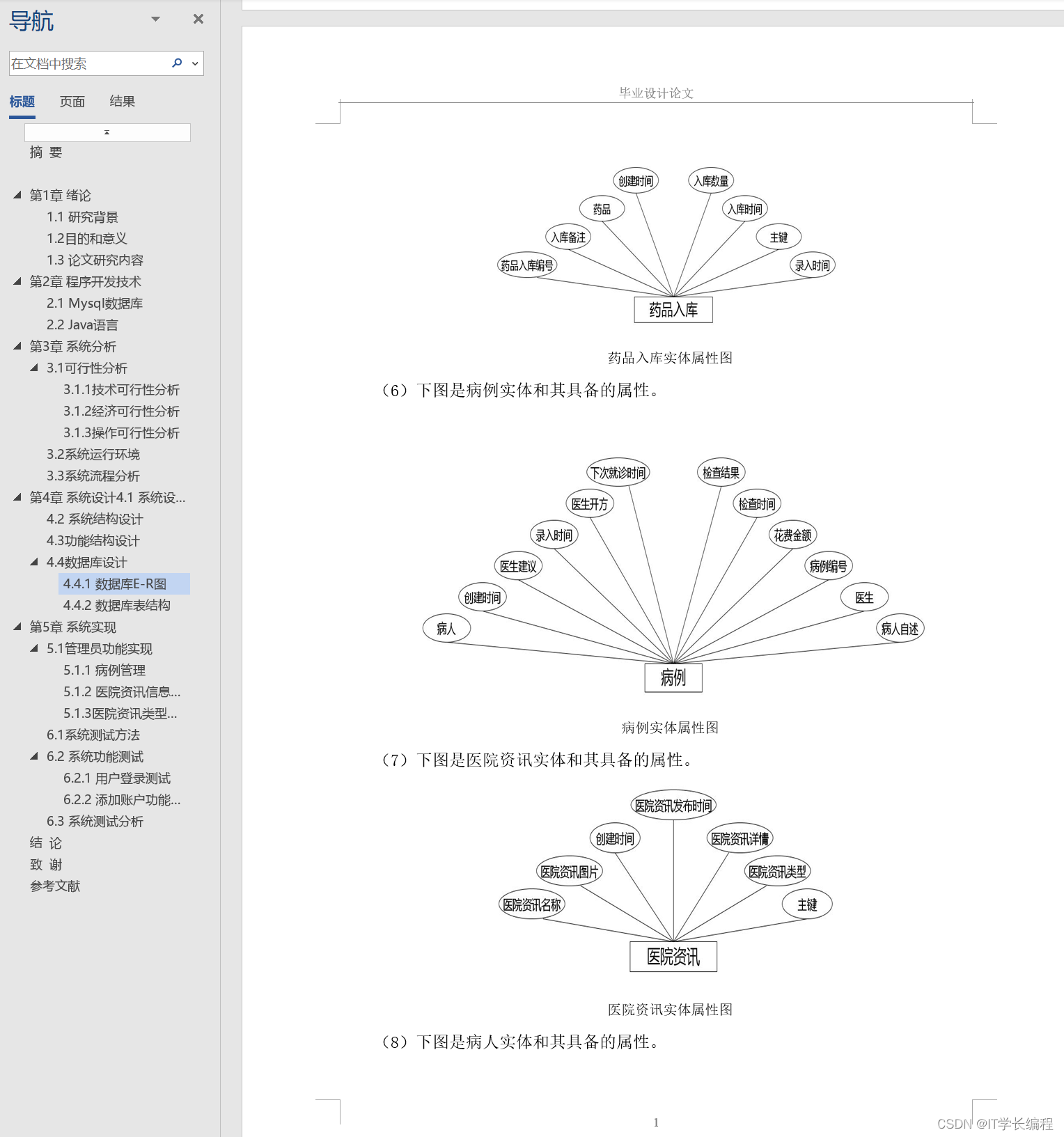
Task: Collapse the 第1章 绪论 heading
Action: [17, 195]
